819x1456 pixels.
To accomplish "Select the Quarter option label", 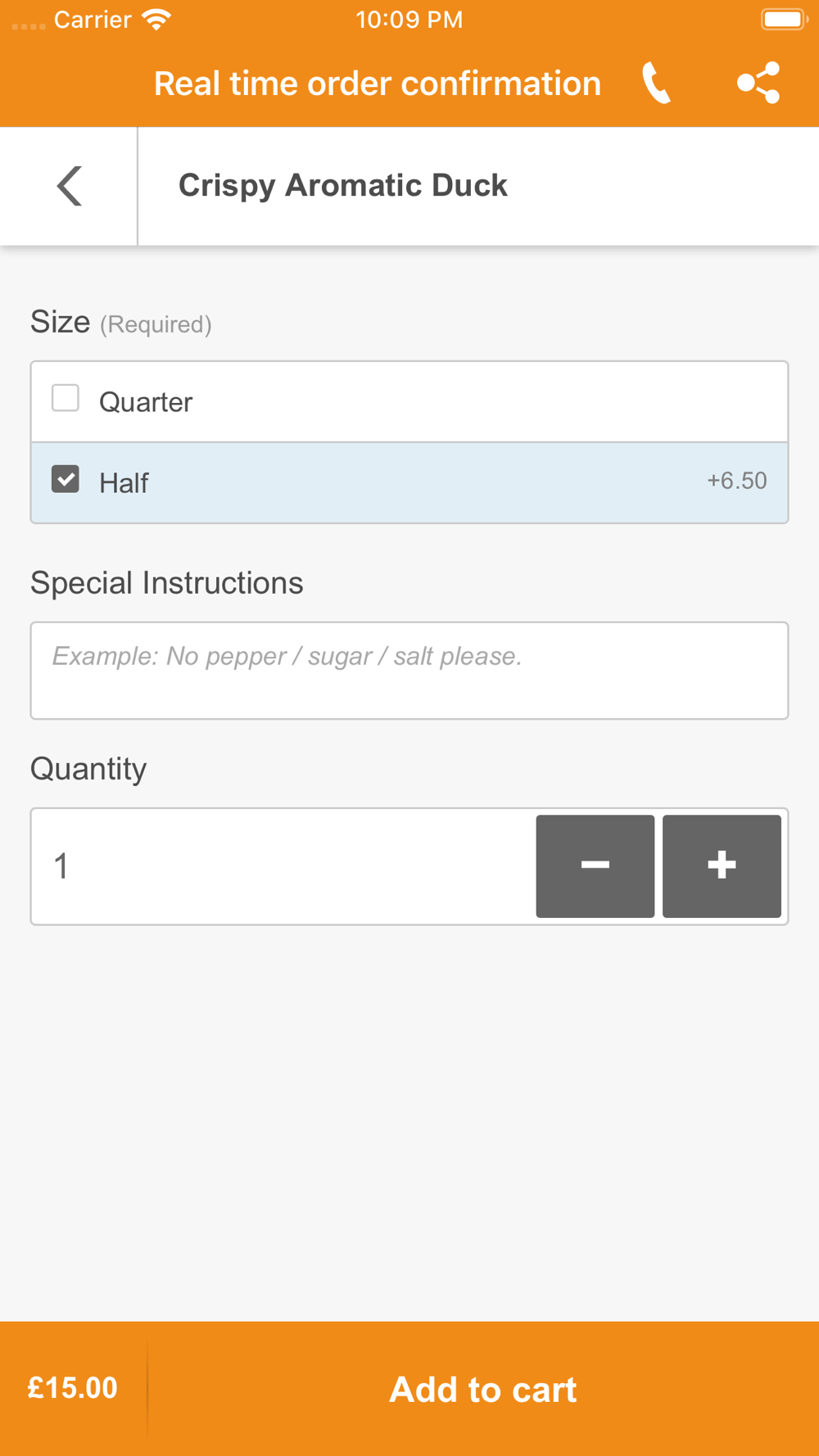I will click(146, 402).
